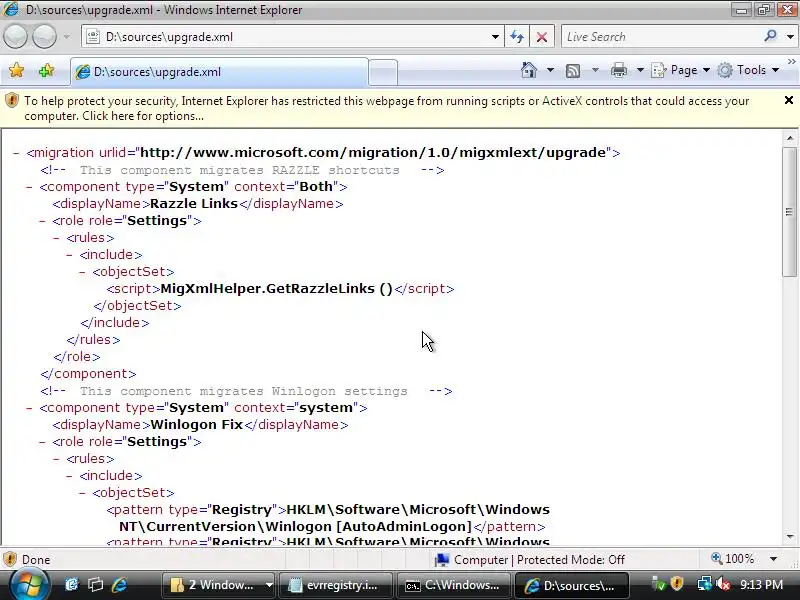The width and height of the screenshot is (800, 600).
Task: Click the Live Search input box
Action: click(x=661, y=37)
